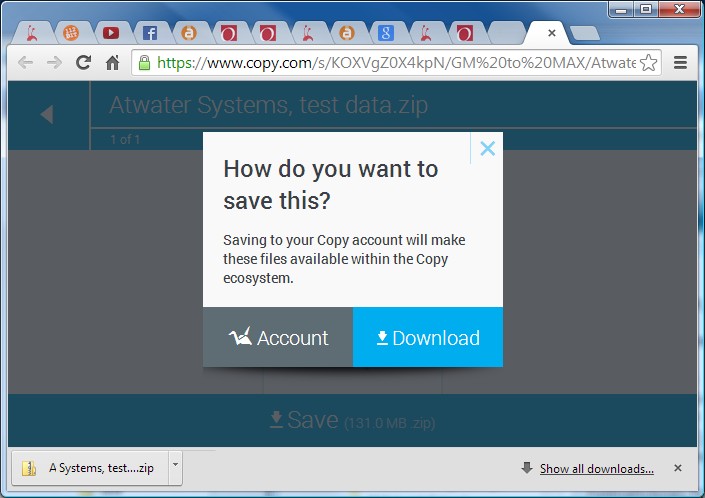
Task: Click the Atwater Systems, test data.zip title
Action: [x=268, y=105]
